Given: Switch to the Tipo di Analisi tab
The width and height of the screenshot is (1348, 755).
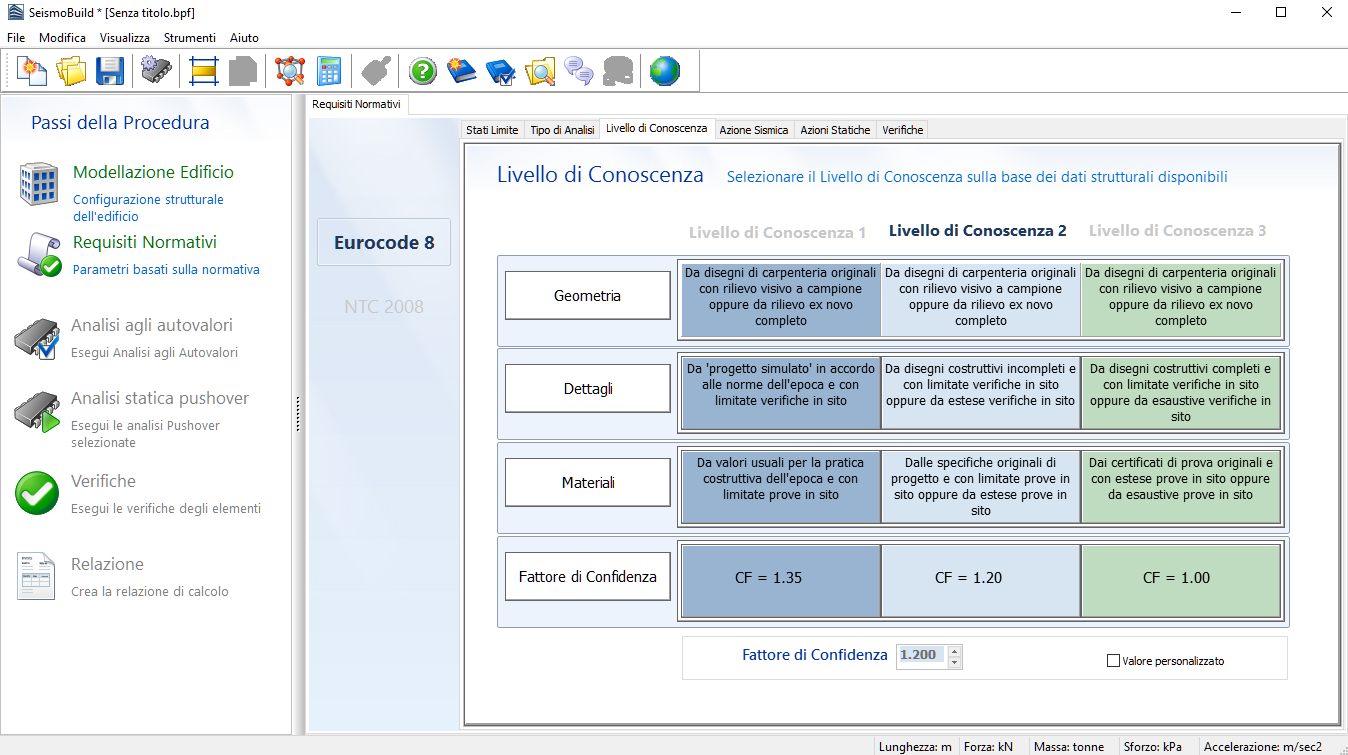Looking at the screenshot, I should pyautogui.click(x=562, y=130).
